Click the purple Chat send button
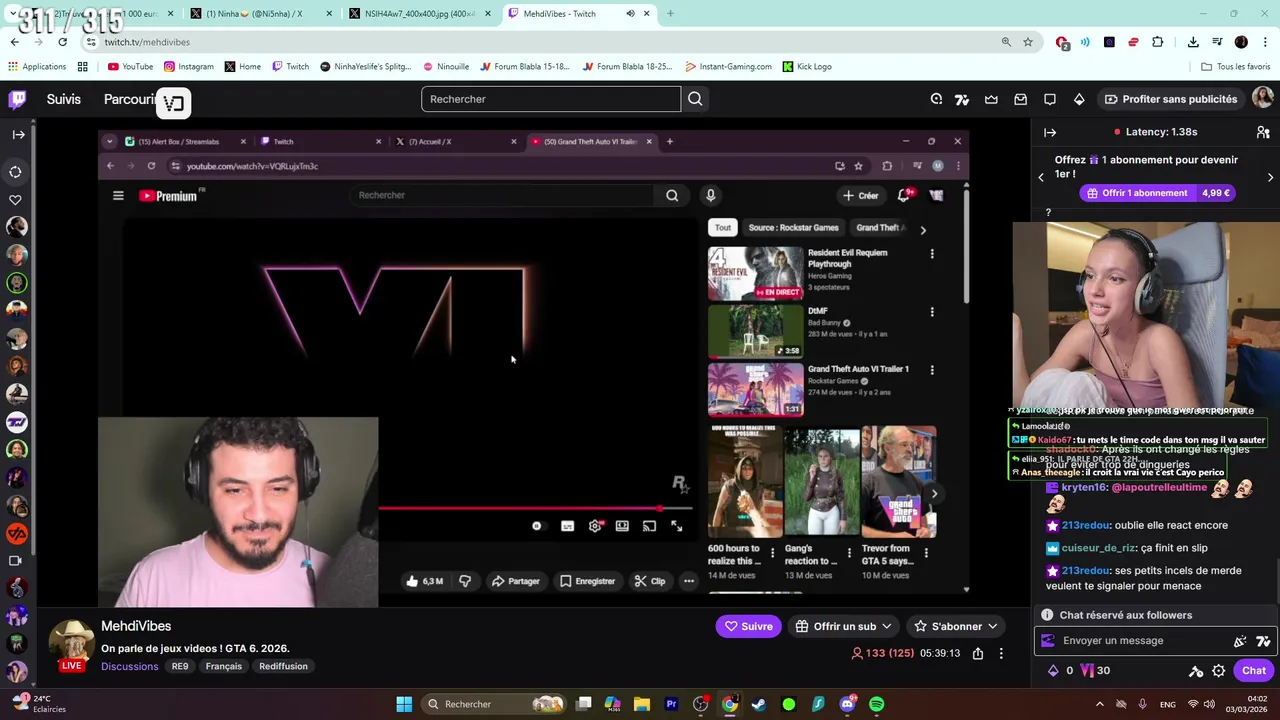This screenshot has height=720, width=1280. tap(1253, 671)
